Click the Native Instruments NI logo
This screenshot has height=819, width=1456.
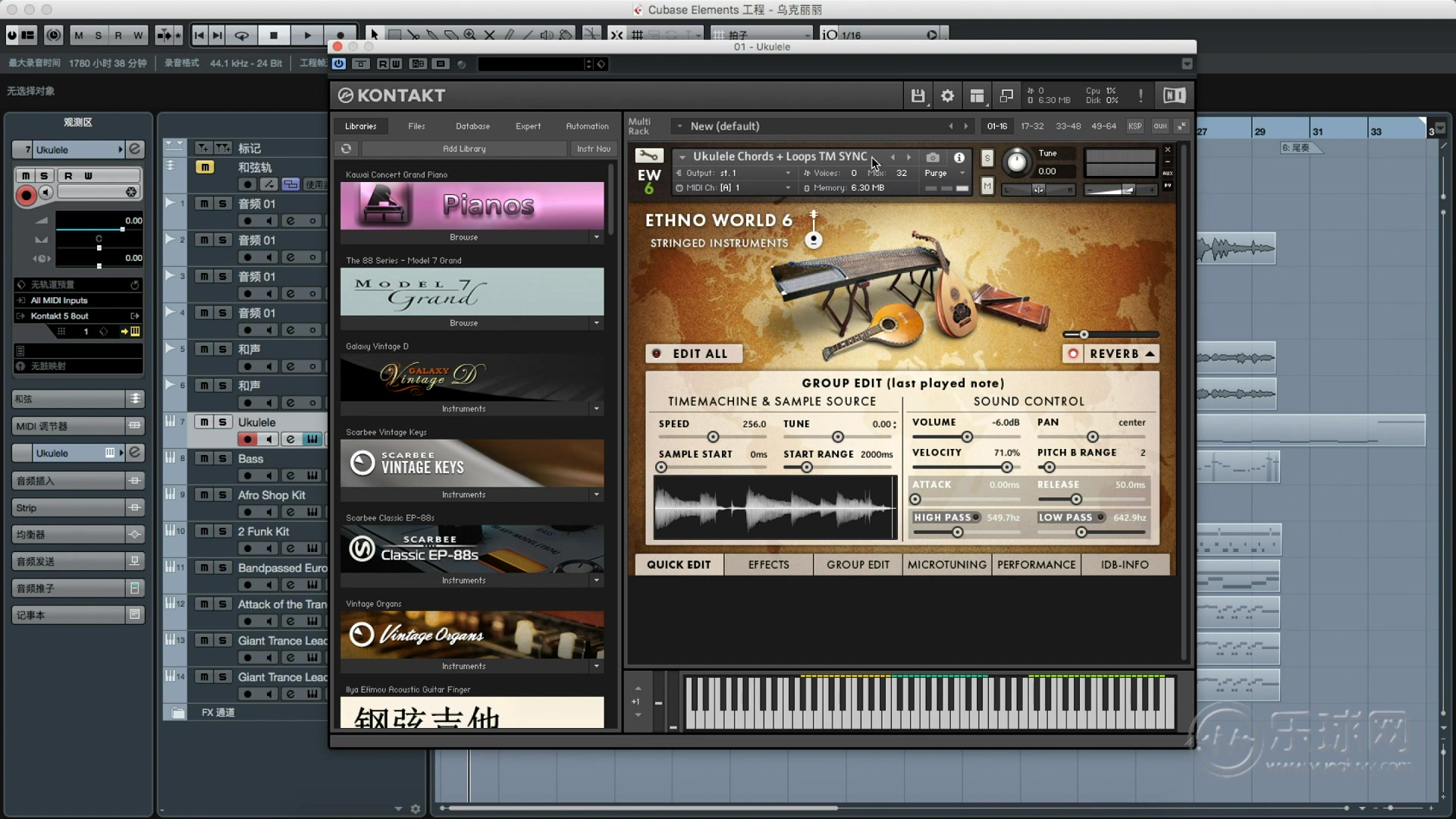coord(1174,96)
